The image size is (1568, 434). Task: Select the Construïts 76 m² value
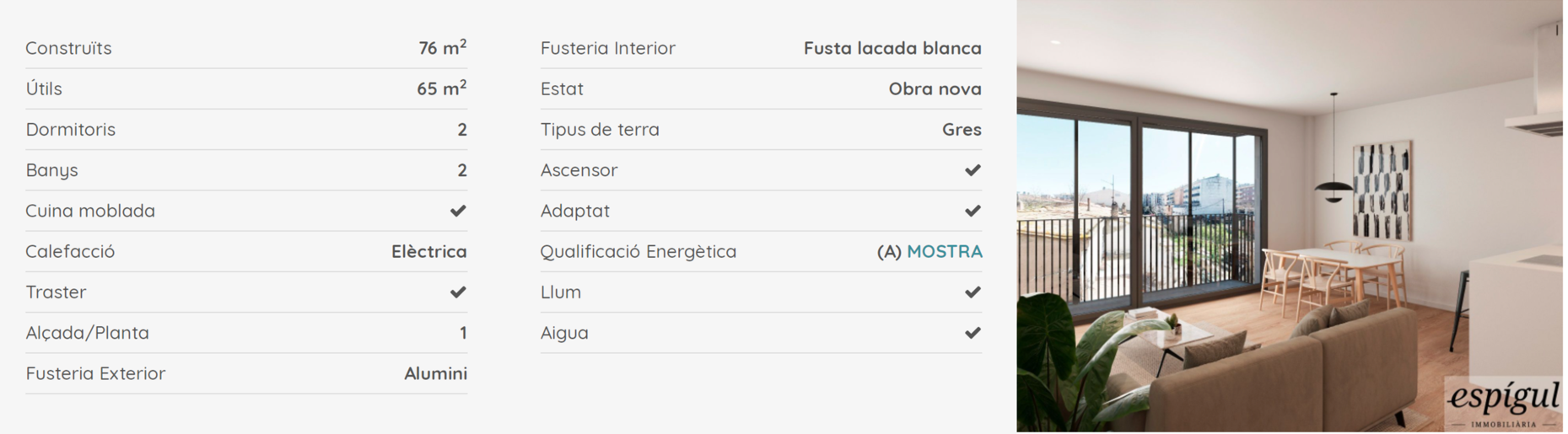click(x=443, y=47)
